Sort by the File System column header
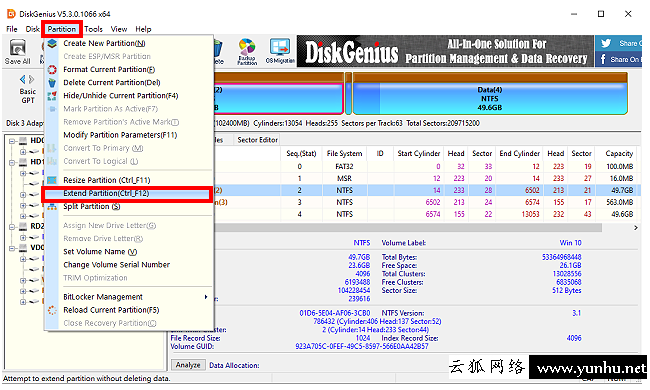The height and width of the screenshot is (390, 650). (x=344, y=154)
